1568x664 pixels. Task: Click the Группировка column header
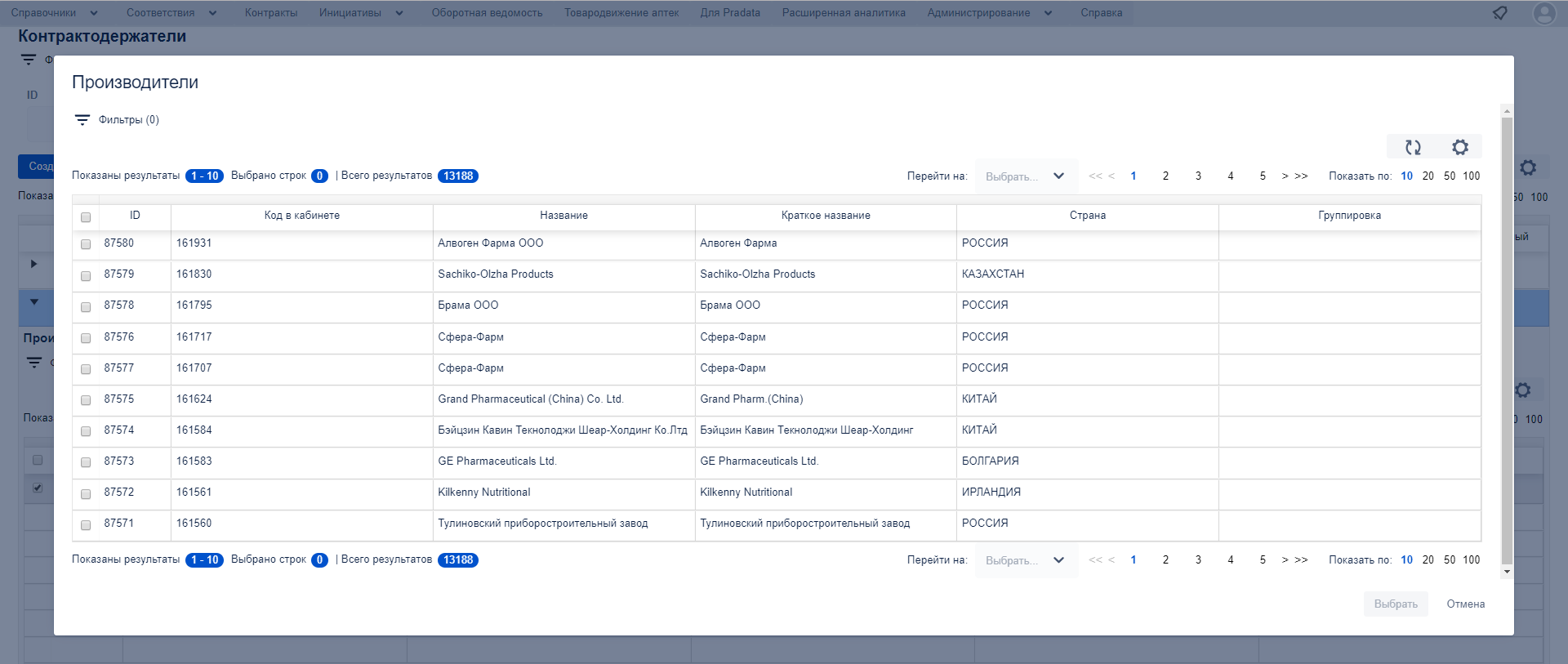click(x=1349, y=216)
